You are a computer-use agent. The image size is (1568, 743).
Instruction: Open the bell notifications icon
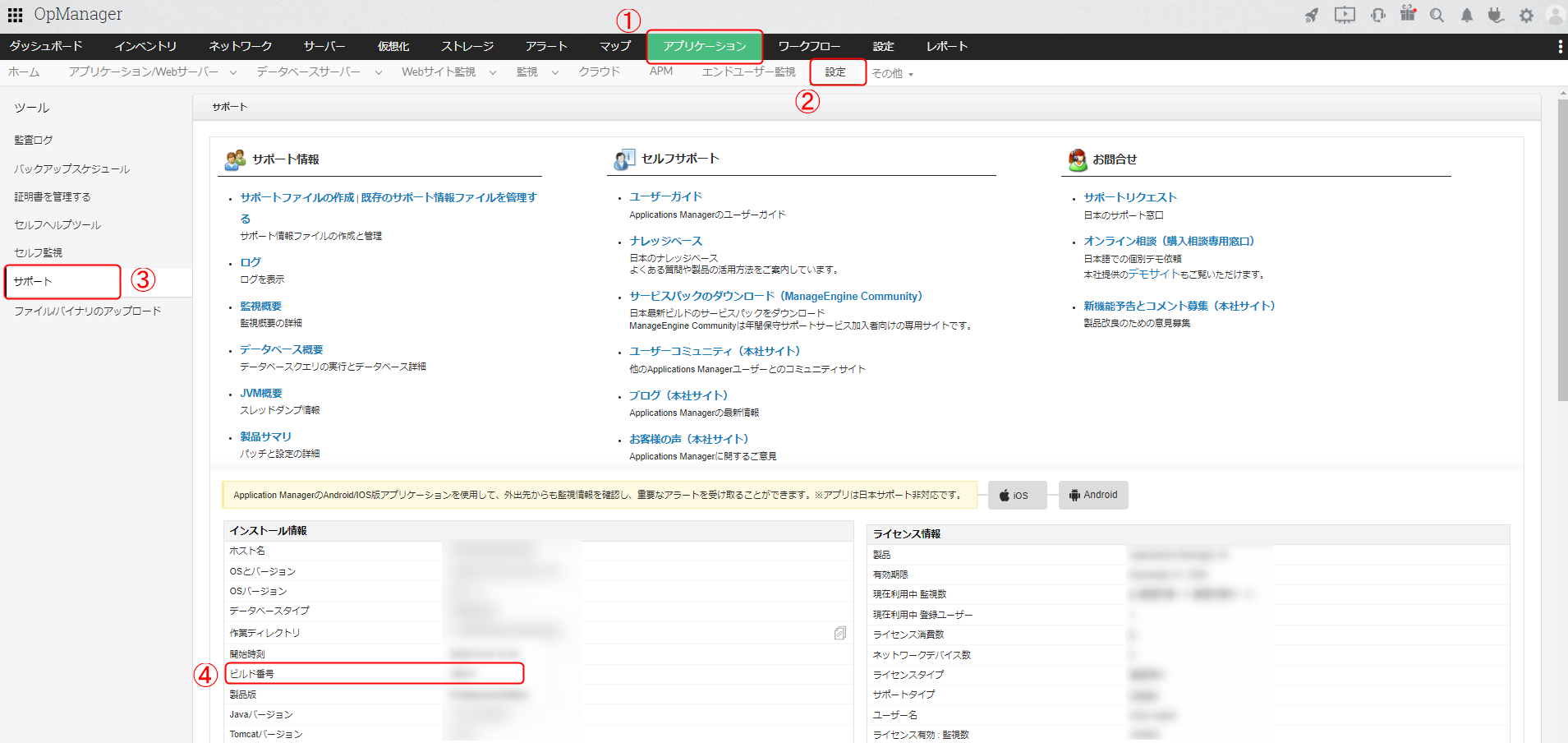1466,15
